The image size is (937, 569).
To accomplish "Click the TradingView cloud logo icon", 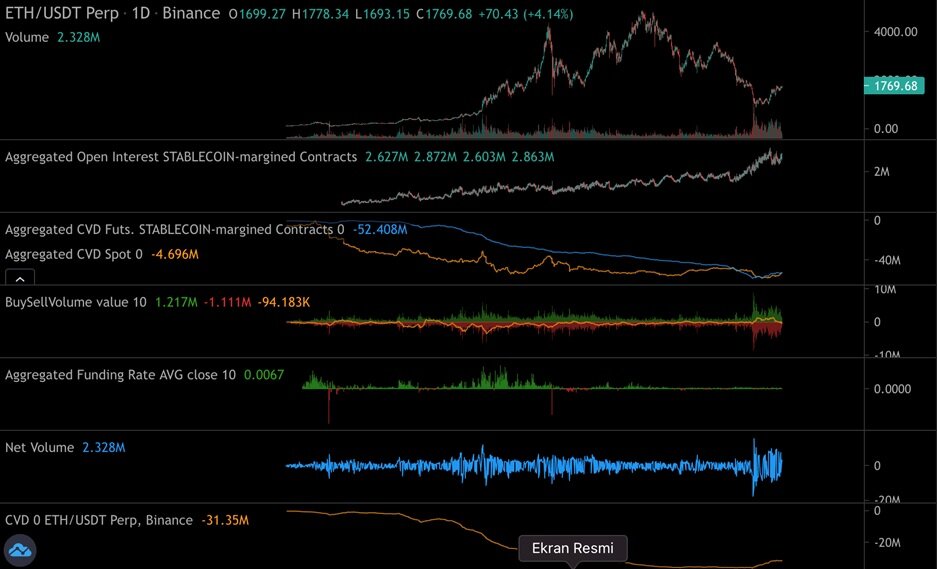I will tap(20, 550).
